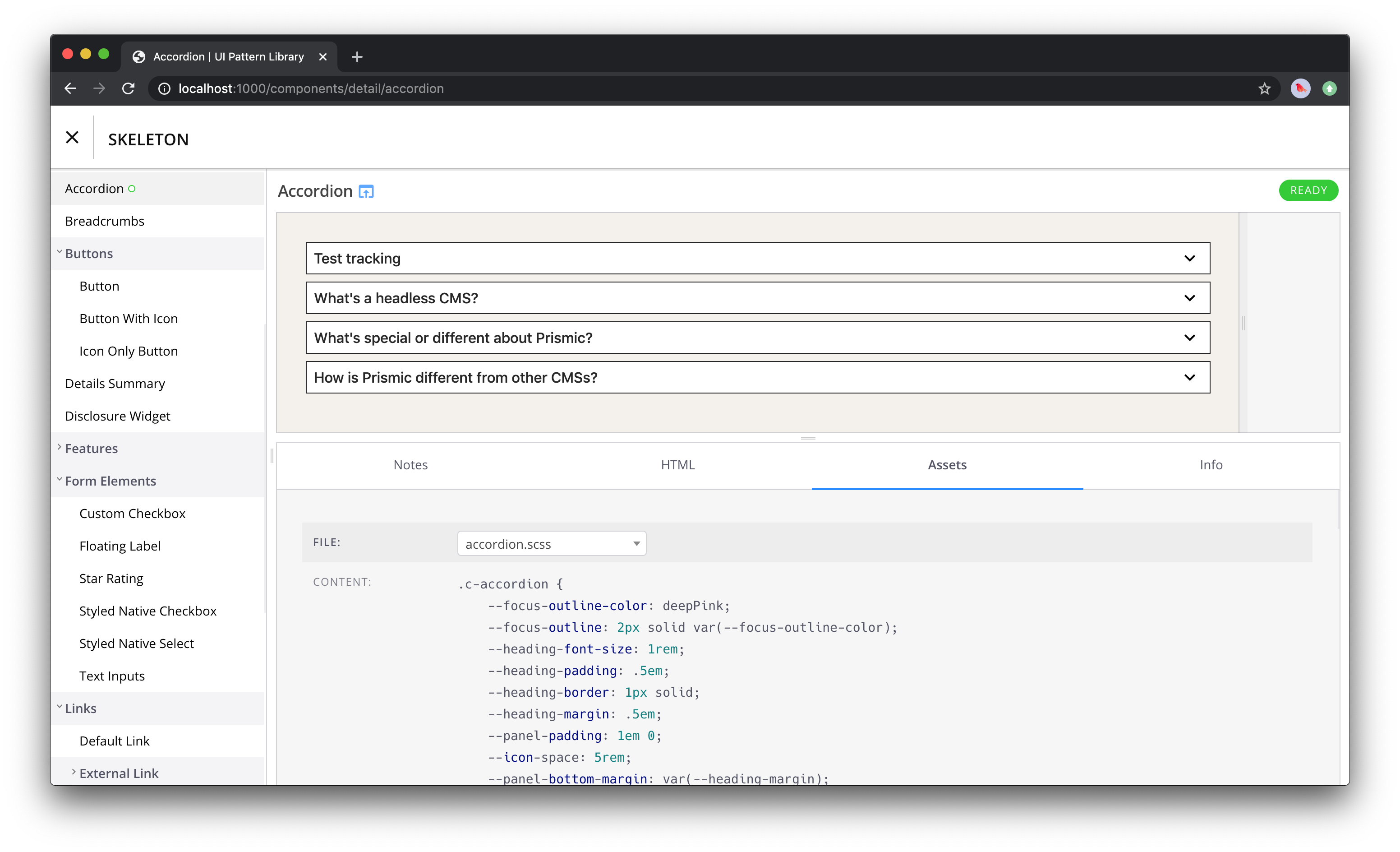
Task: Open the Star Rating component
Action: point(111,579)
